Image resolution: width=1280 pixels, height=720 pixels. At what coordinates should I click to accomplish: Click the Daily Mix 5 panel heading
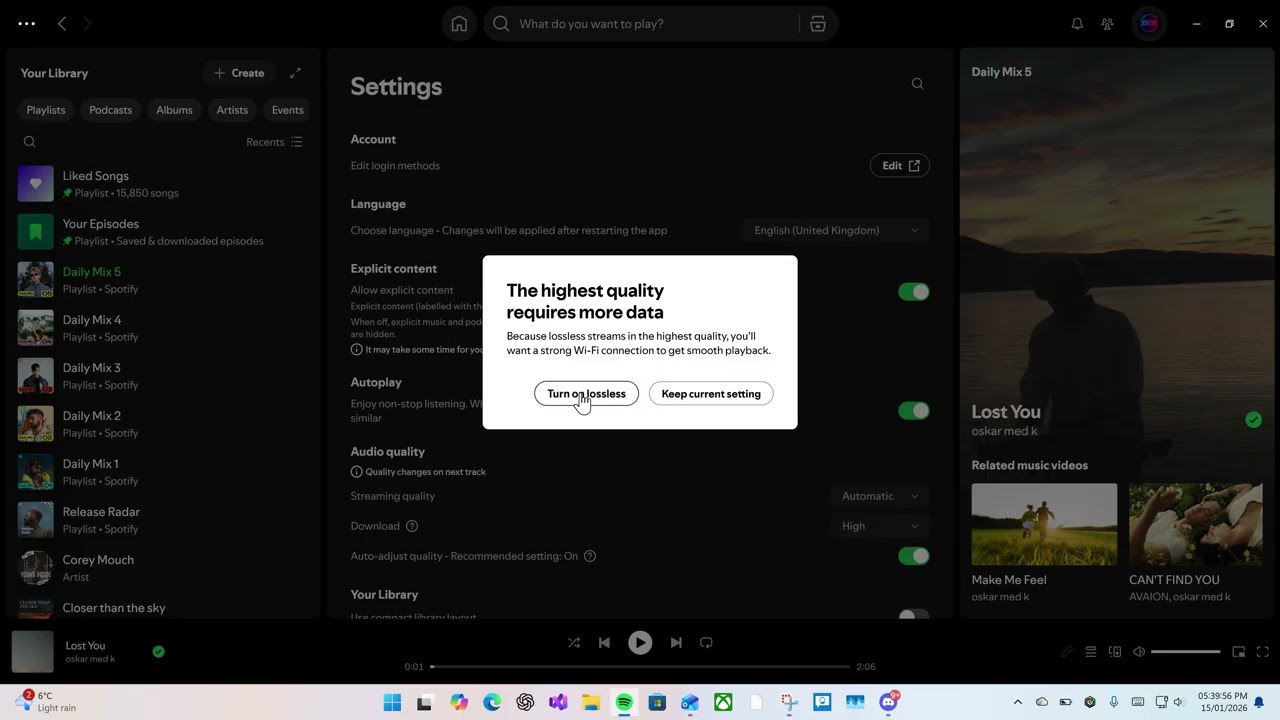pos(1001,72)
